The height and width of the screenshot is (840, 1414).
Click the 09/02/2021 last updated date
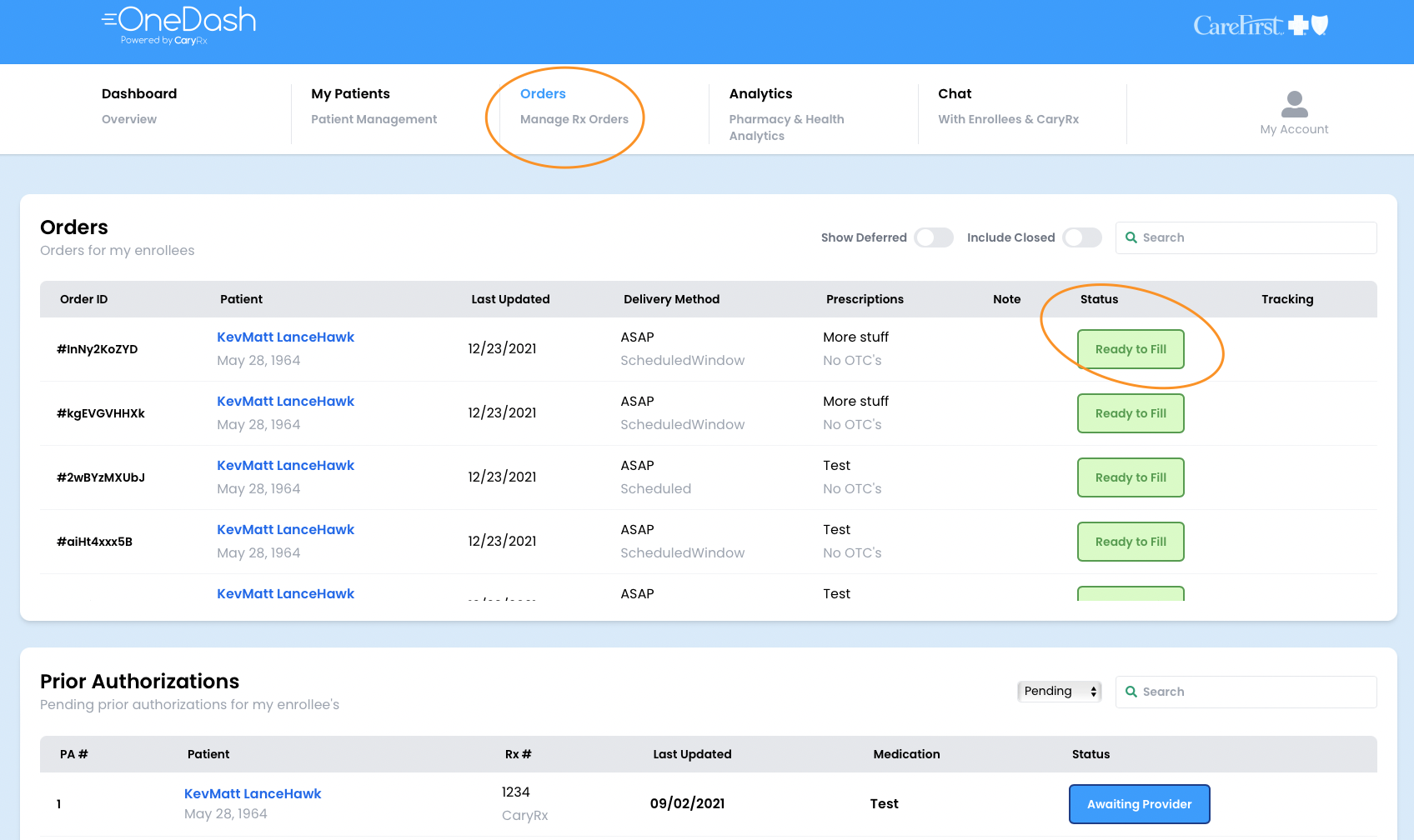(687, 804)
